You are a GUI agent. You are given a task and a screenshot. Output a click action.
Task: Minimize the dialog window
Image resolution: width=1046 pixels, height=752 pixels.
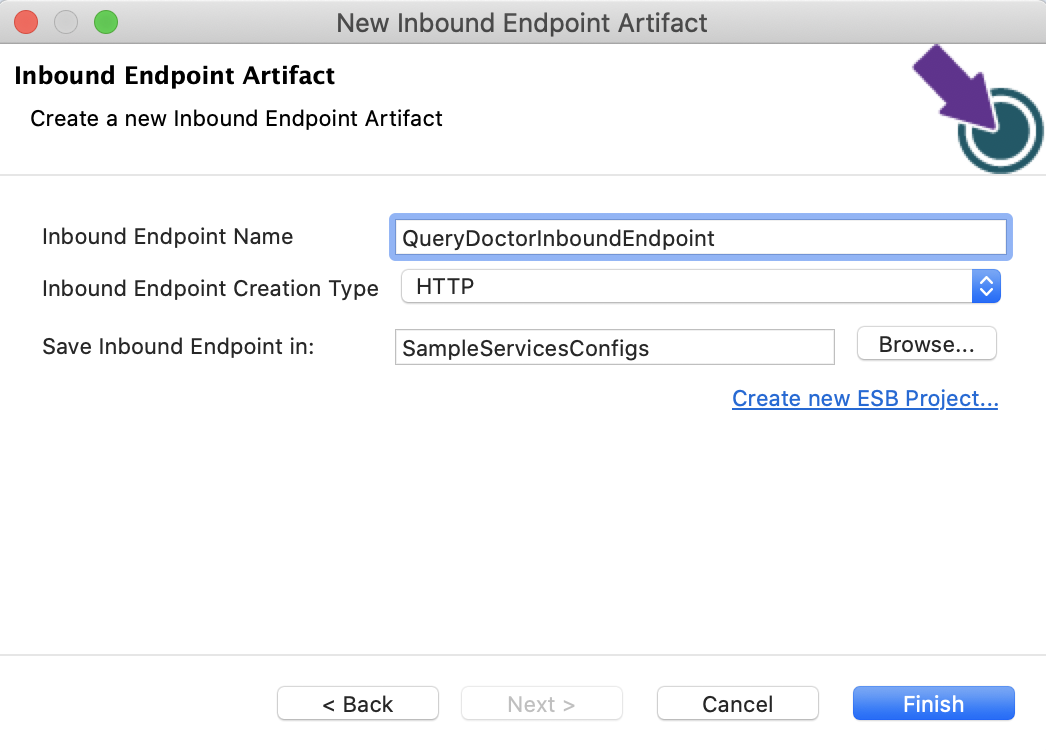click(65, 22)
